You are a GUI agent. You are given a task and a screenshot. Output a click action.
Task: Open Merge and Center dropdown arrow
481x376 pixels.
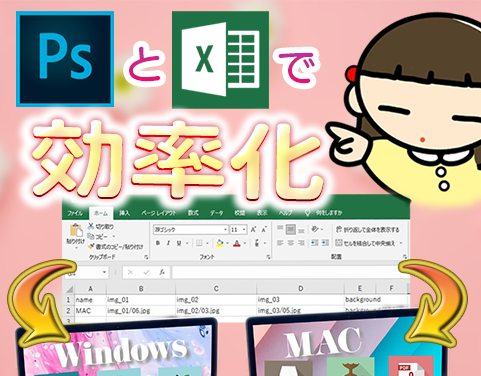point(401,243)
